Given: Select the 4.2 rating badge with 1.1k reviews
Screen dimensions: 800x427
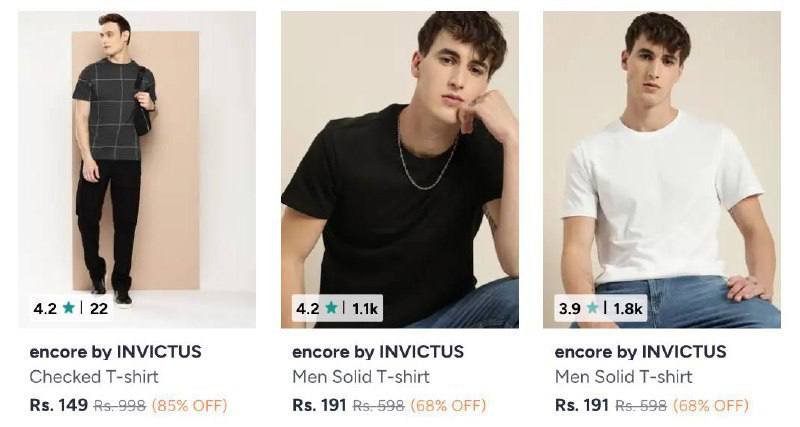Looking at the screenshot, I should [337, 308].
